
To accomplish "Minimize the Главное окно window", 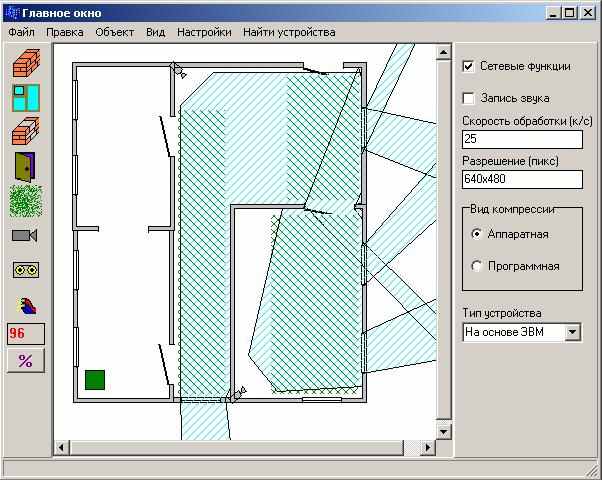I will 553,13.
